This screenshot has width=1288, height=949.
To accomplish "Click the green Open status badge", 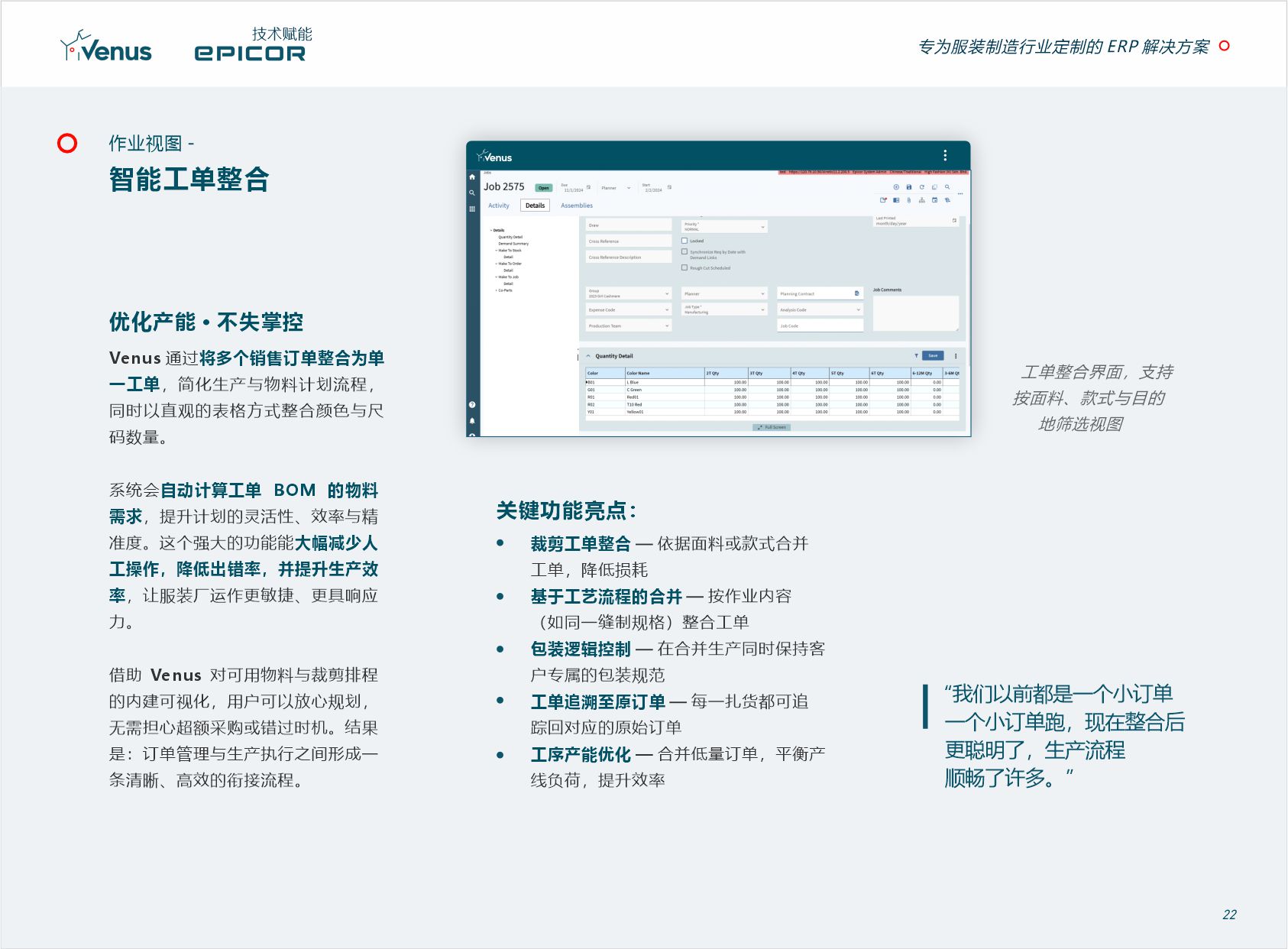I will click(x=544, y=188).
